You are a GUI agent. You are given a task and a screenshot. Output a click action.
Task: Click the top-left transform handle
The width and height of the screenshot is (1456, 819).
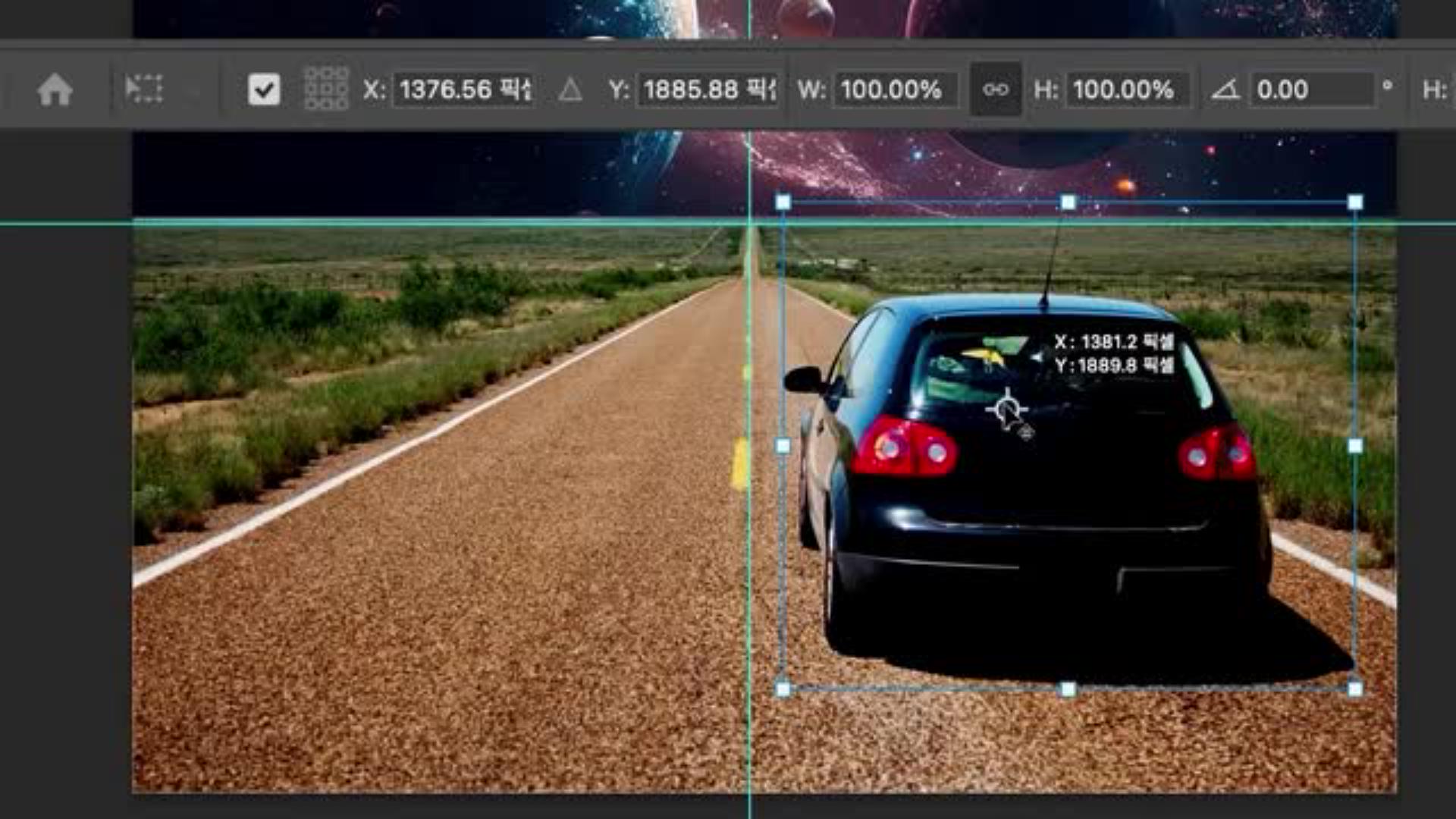tap(783, 202)
